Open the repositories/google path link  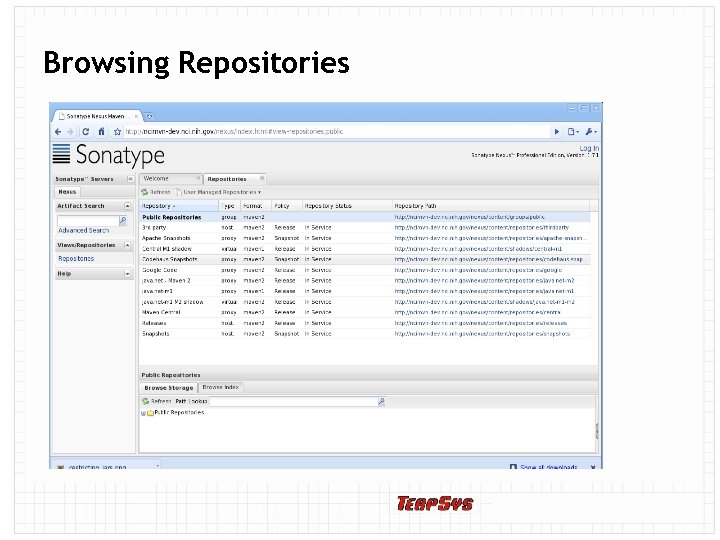point(478,270)
